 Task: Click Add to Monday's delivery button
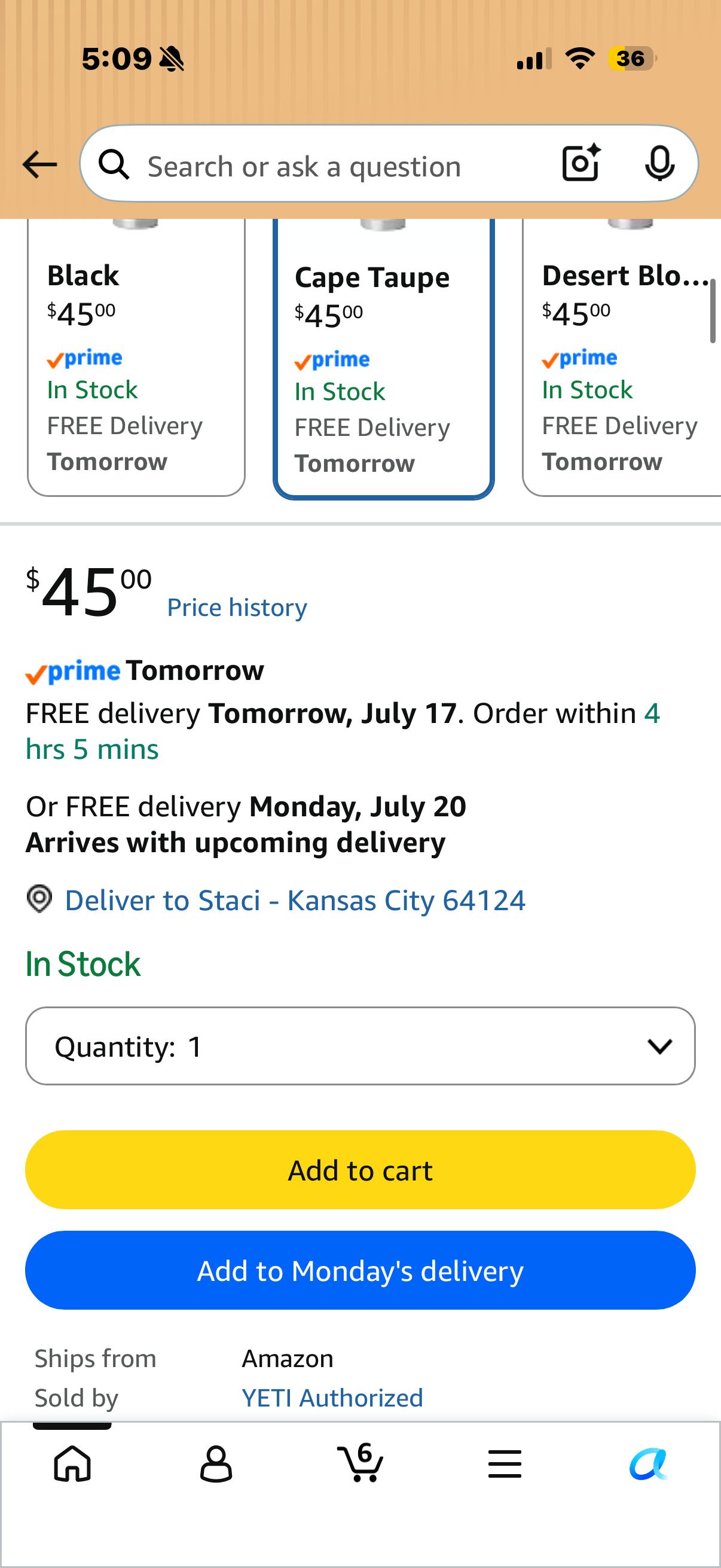[360, 1270]
